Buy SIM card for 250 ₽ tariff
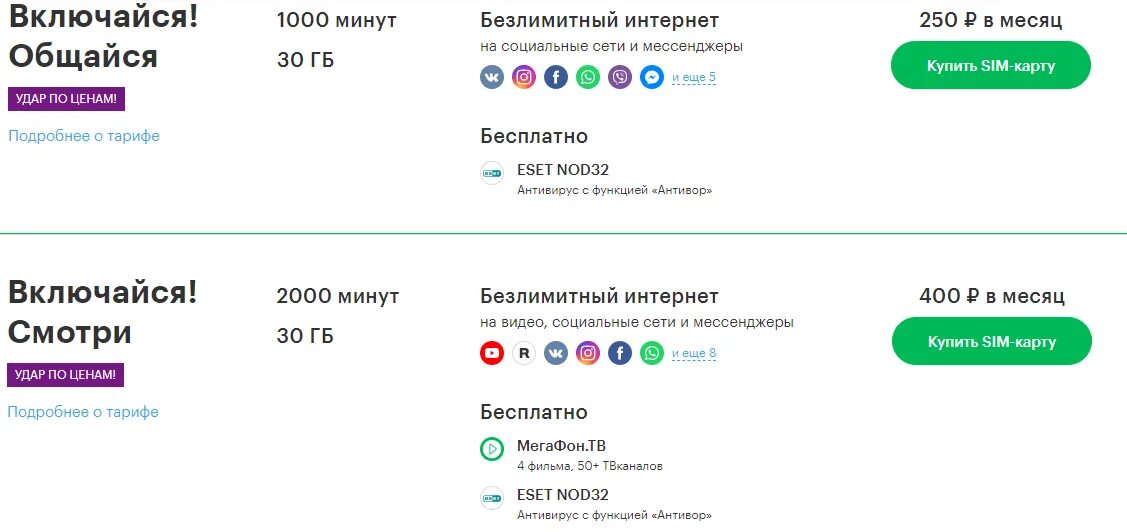Image resolution: width=1127 pixels, height=532 pixels. tap(990, 66)
